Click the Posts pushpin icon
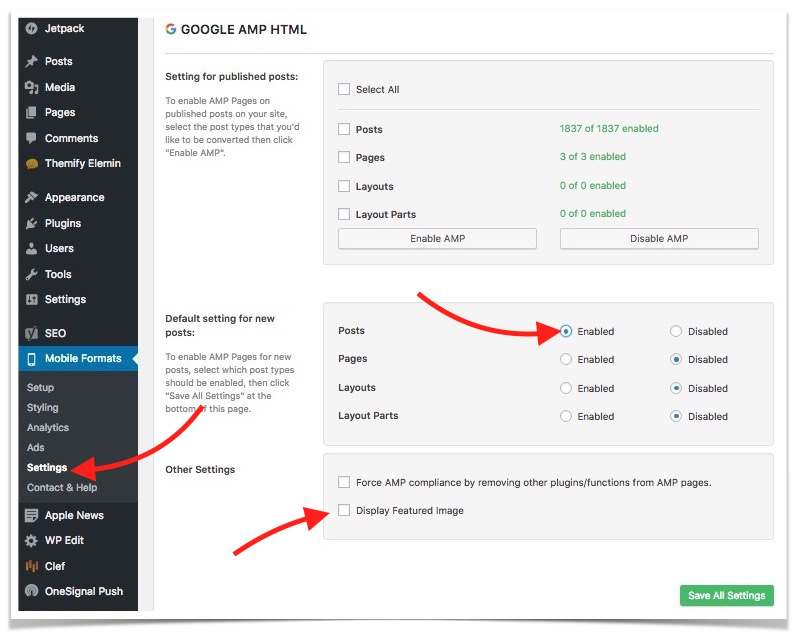This screenshot has width=800, height=633. pyautogui.click(x=32, y=62)
